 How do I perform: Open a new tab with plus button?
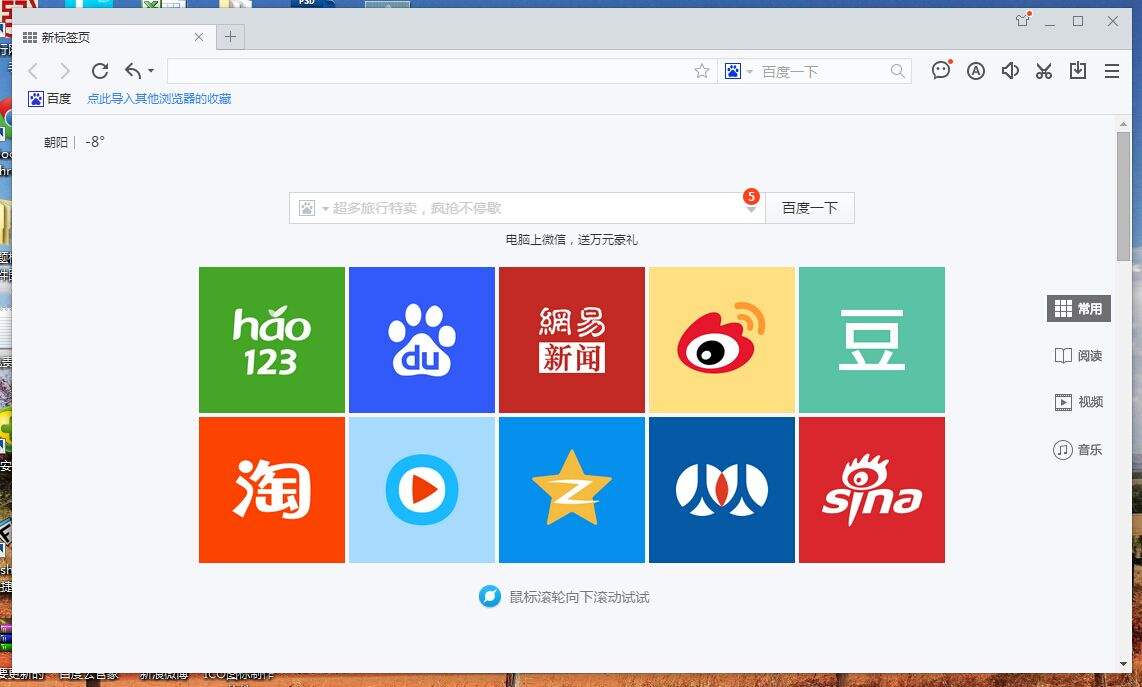tap(230, 36)
